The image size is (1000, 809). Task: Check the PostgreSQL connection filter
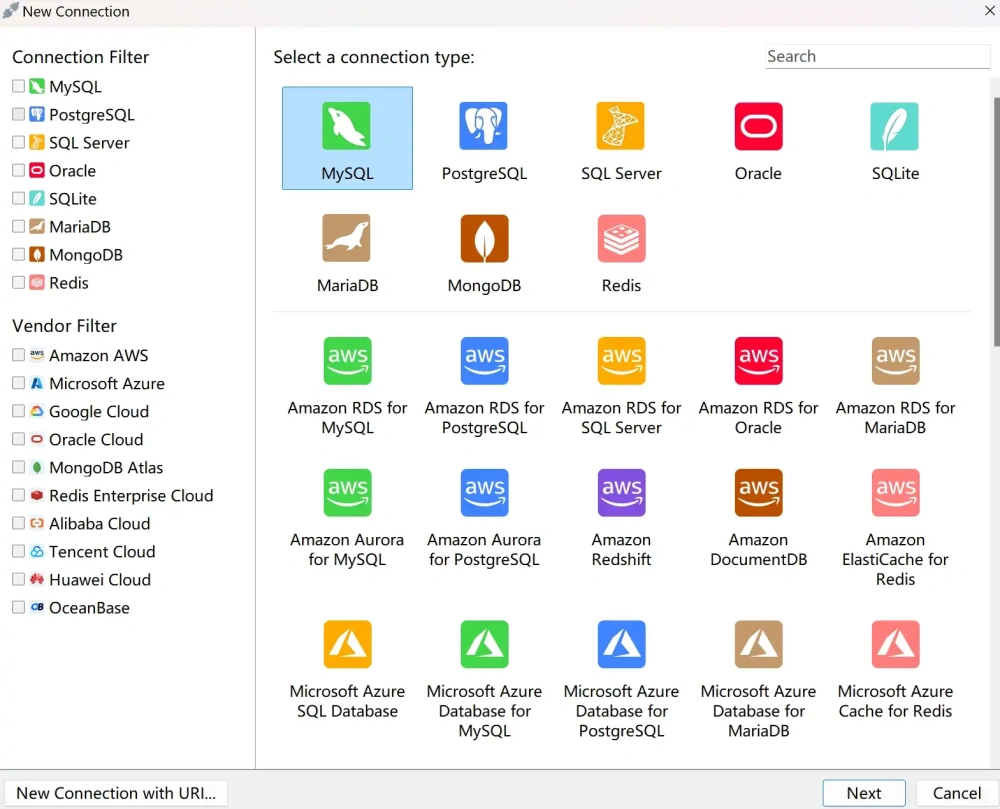18,114
